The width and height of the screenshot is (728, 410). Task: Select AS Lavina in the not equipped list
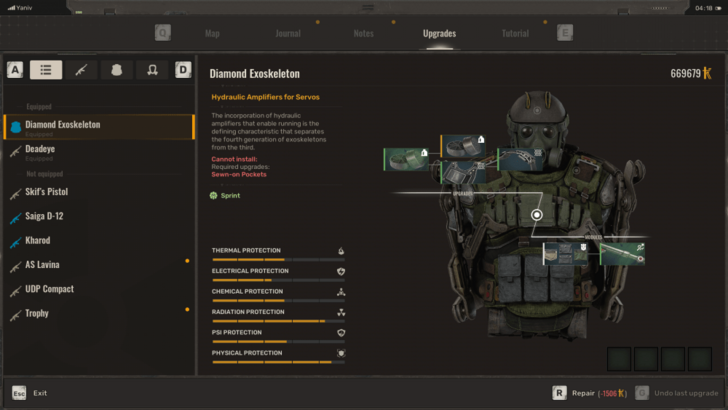47,265
